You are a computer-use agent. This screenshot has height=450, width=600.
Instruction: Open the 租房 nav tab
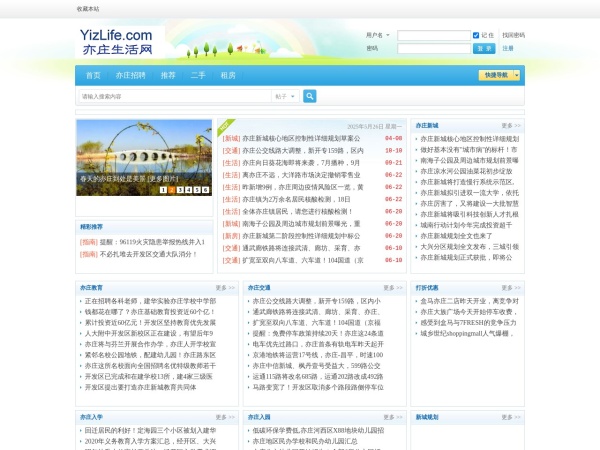[228, 75]
